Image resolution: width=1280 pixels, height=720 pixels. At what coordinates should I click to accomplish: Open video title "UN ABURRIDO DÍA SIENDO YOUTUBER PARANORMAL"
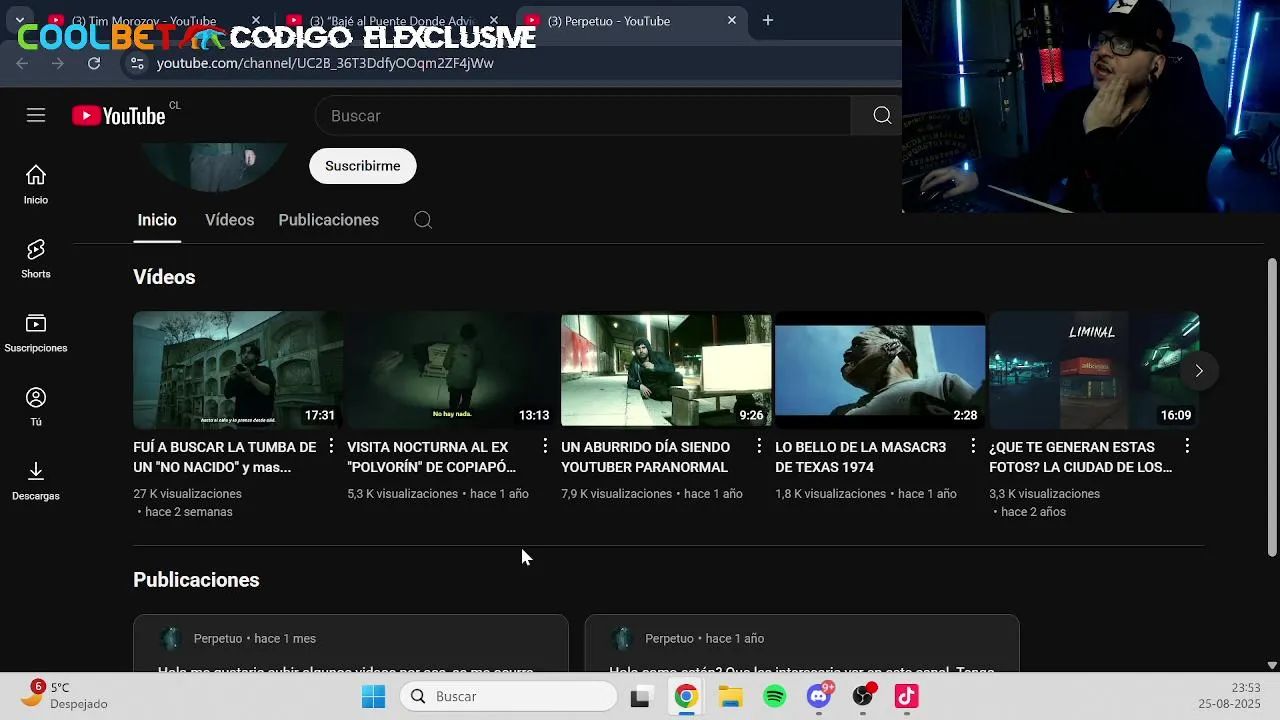click(x=645, y=457)
